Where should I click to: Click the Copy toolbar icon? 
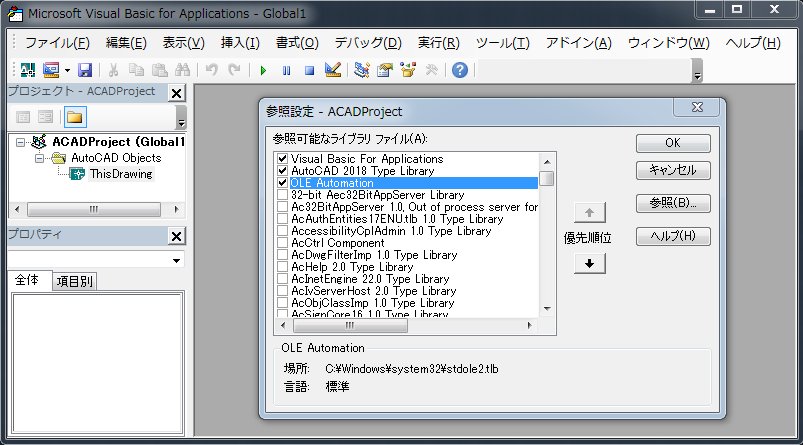136,70
